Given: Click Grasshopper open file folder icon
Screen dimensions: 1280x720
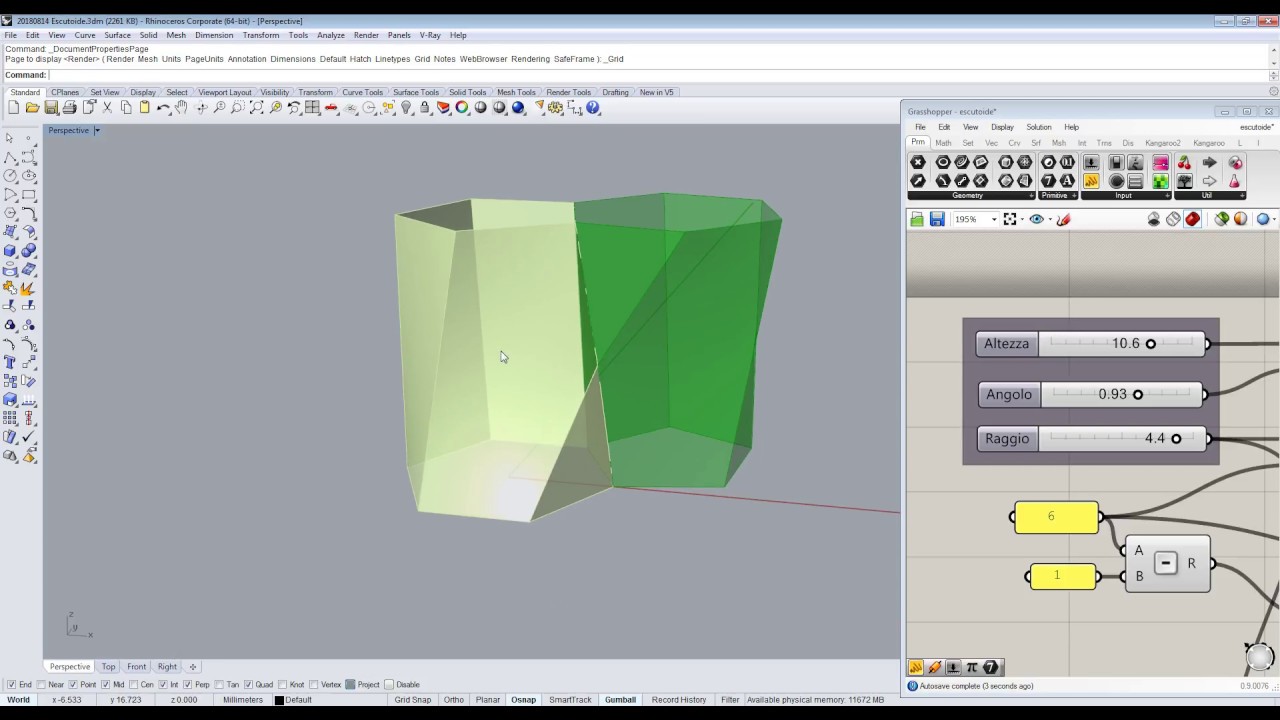Looking at the screenshot, I should pyautogui.click(x=916, y=219).
